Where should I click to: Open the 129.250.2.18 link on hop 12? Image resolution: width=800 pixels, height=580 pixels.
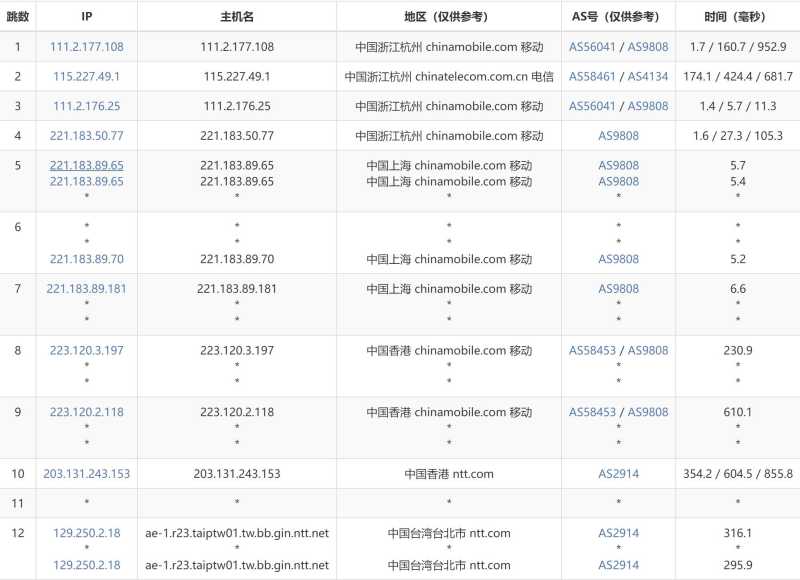[86, 533]
